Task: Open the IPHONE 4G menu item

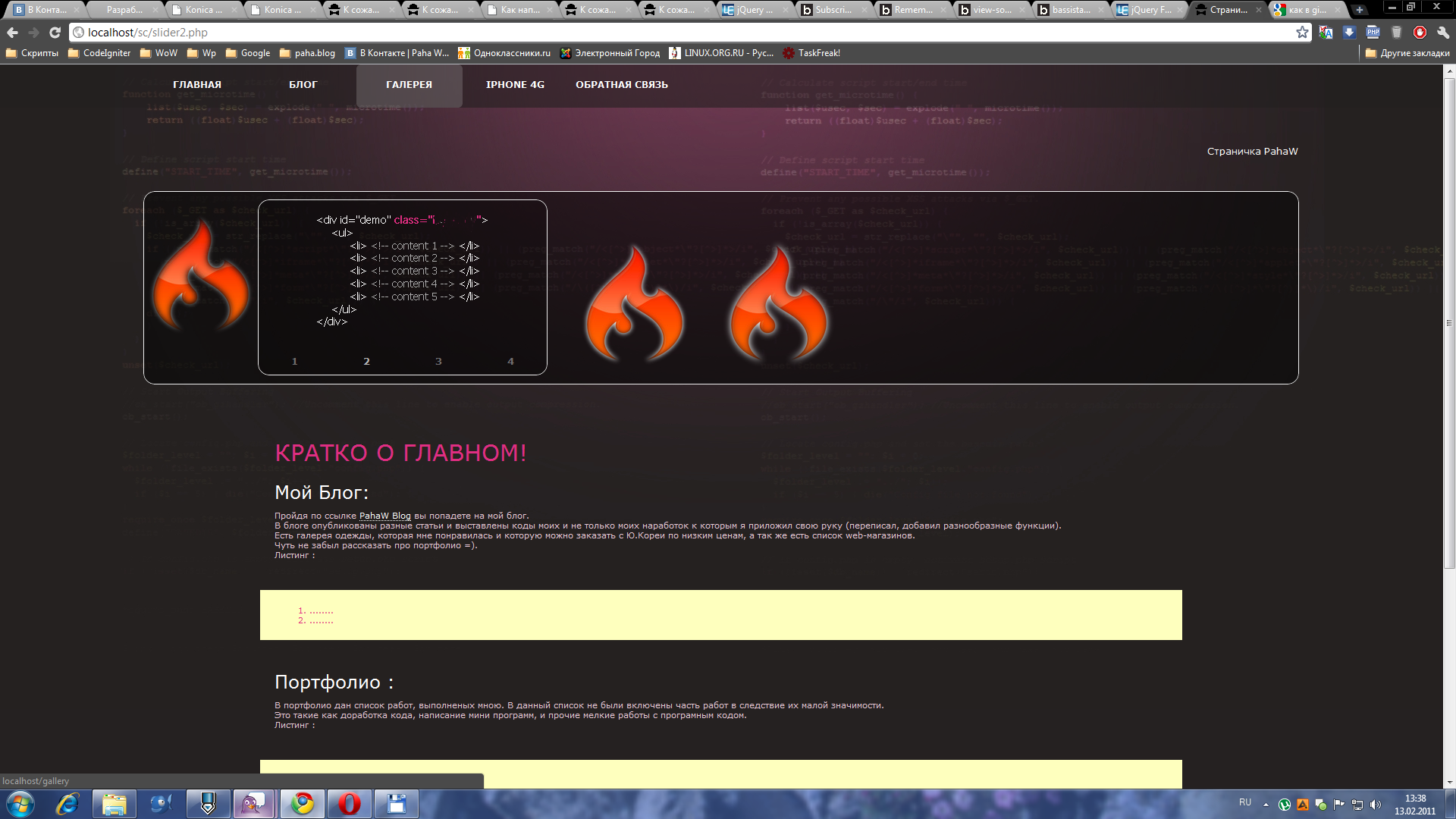Action: pos(516,85)
